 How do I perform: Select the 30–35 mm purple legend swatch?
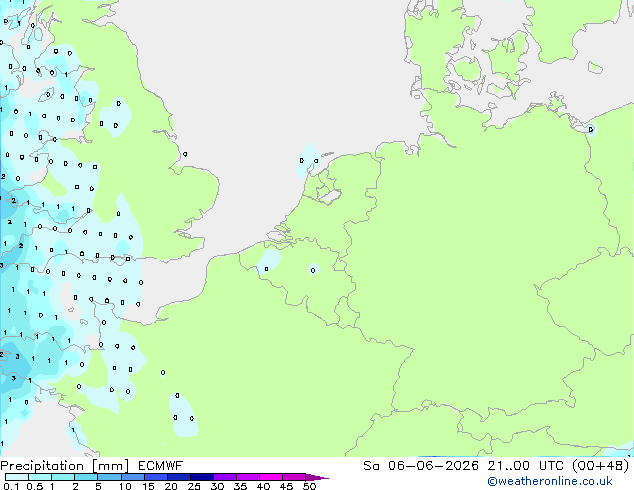[x=225, y=477]
